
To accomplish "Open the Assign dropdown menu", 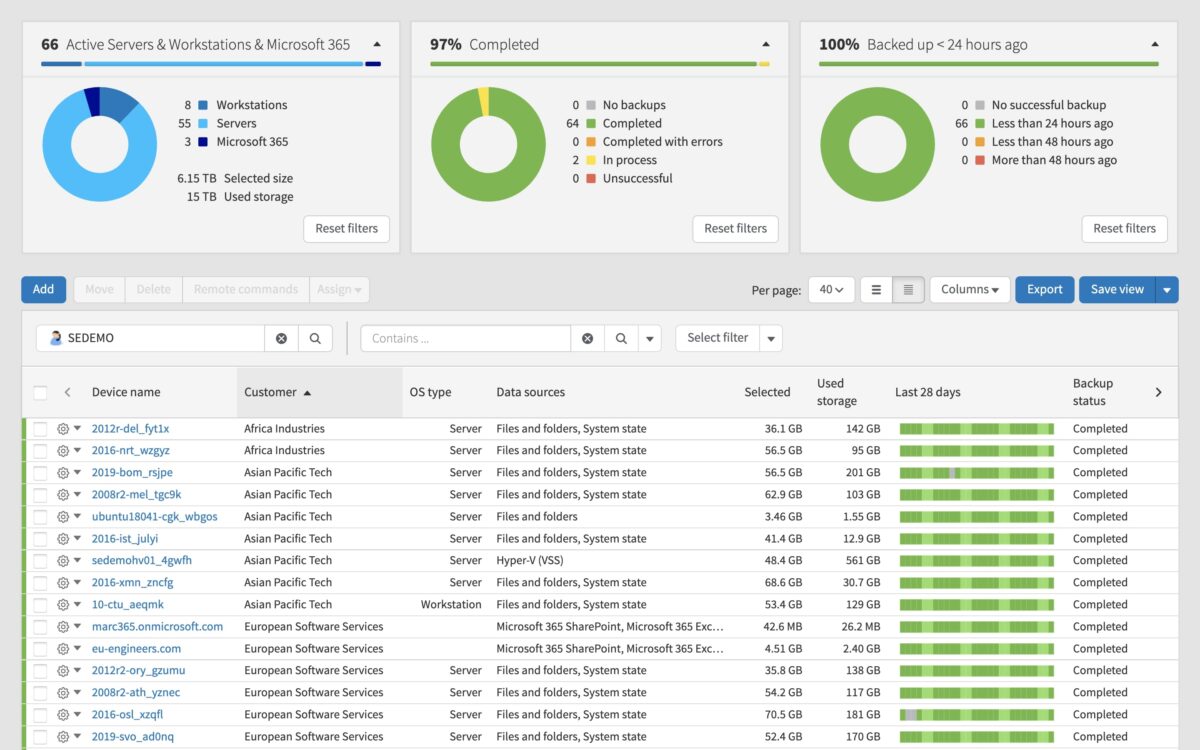I will point(339,289).
